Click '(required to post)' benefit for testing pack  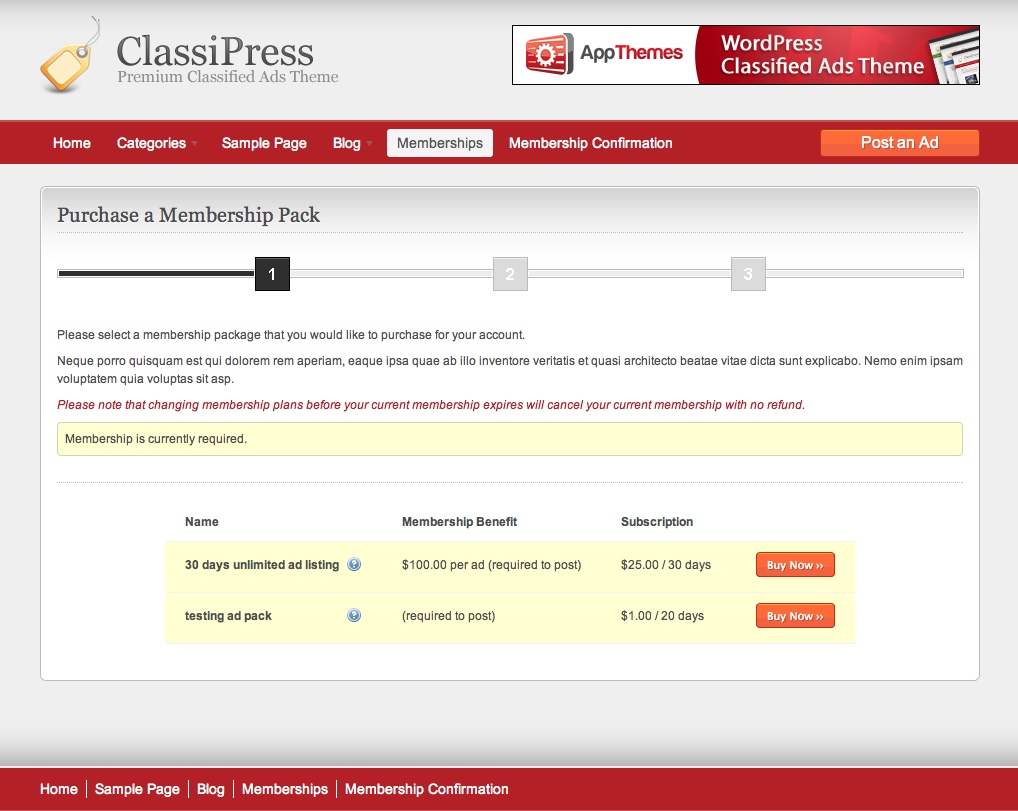(x=448, y=616)
